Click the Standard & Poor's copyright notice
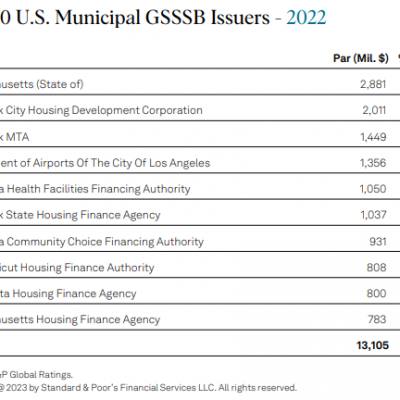 [x=148, y=388]
